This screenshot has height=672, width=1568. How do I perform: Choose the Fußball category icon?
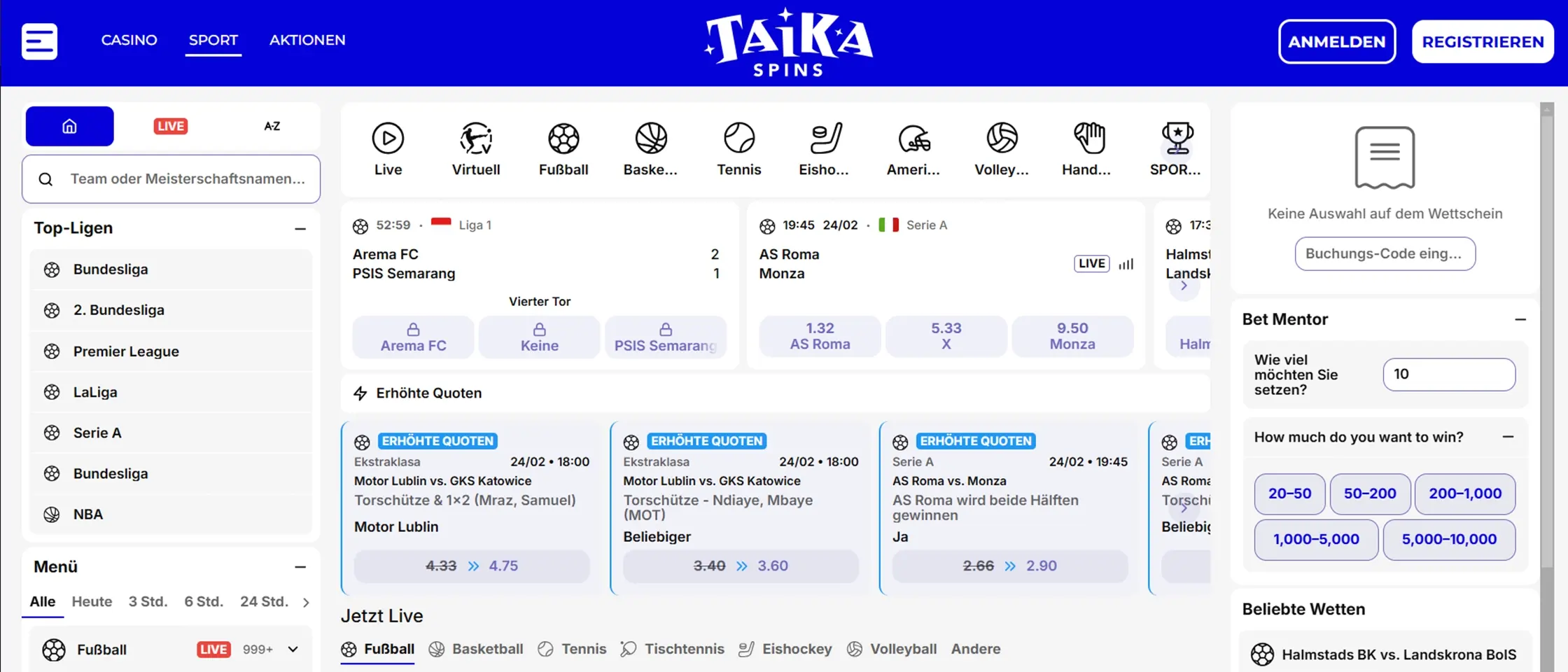pos(563,139)
